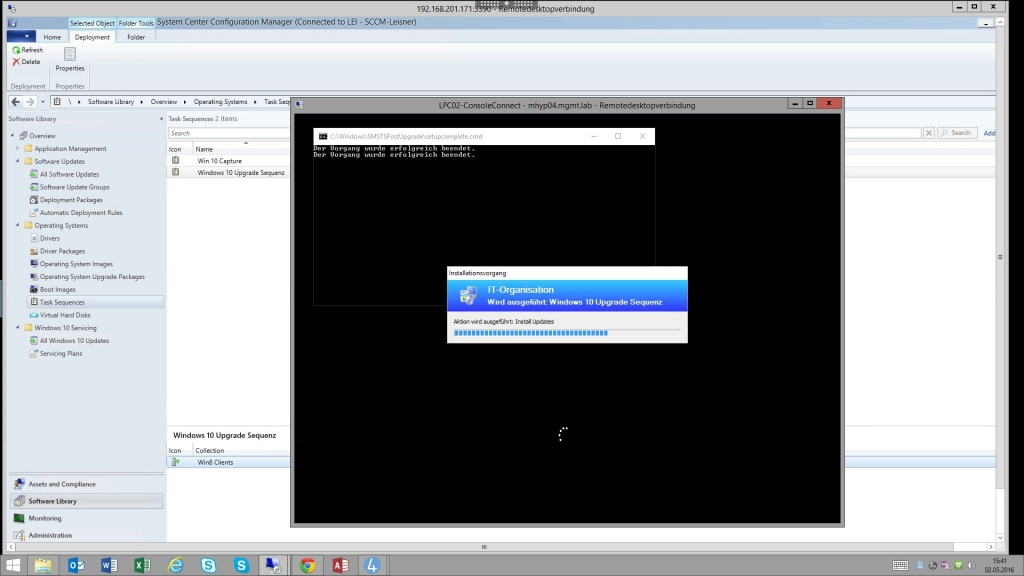Click Software Library in the breadcrumb
The height and width of the screenshot is (576, 1024).
click(x=110, y=102)
